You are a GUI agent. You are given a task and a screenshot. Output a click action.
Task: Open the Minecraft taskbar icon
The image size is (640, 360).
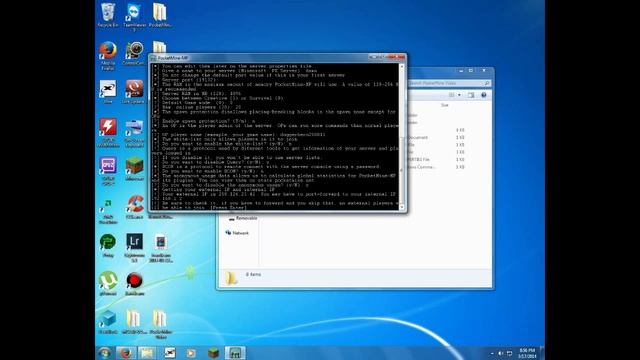[213, 353]
